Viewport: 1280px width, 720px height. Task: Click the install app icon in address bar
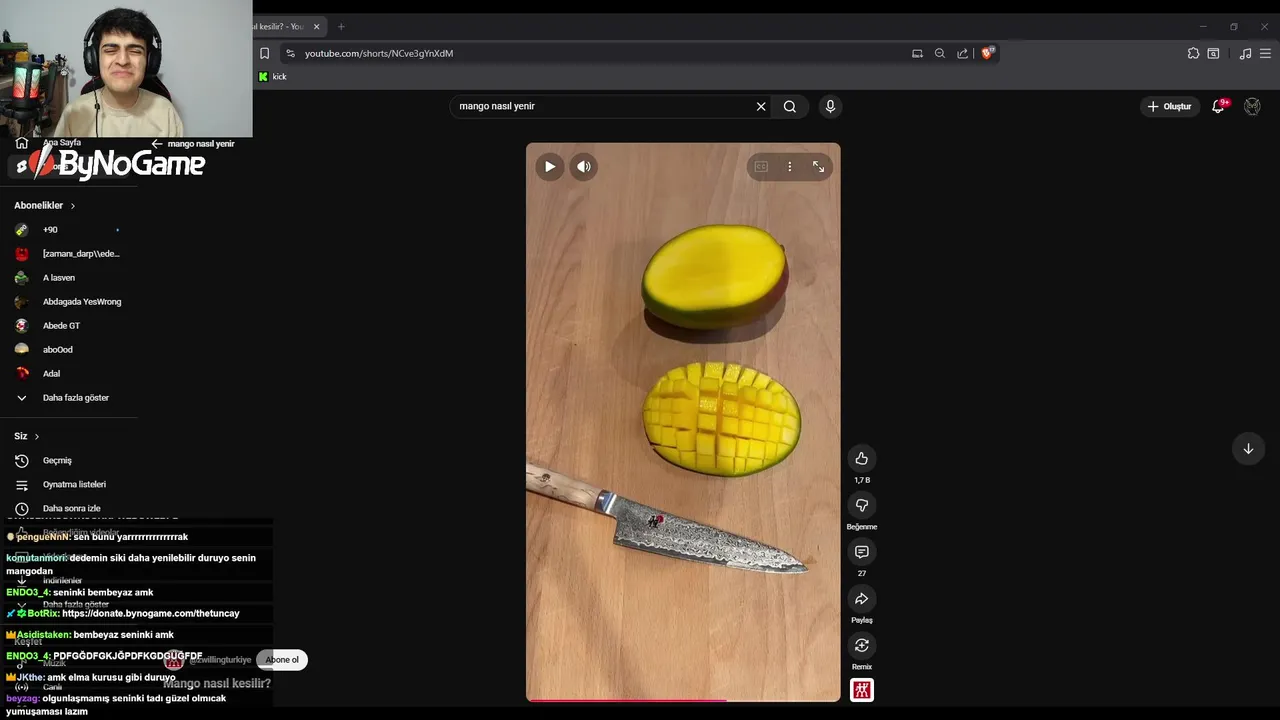click(917, 53)
